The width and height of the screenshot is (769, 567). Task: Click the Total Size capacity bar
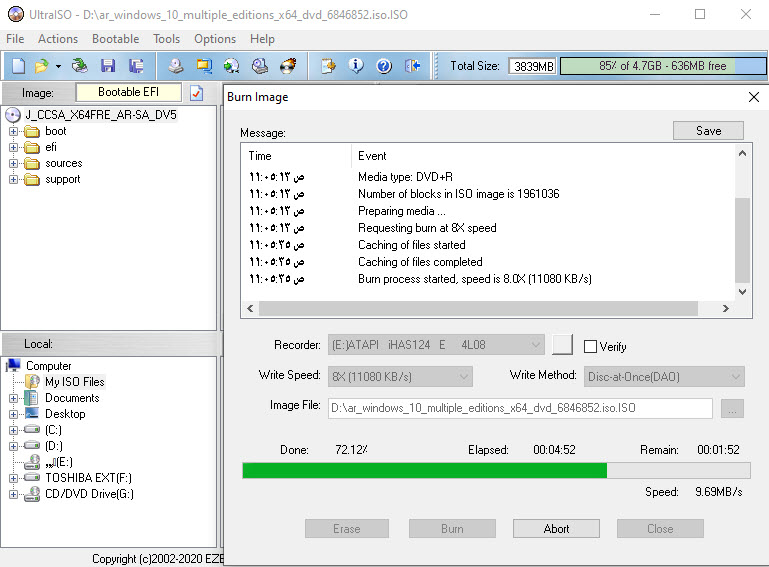coord(663,66)
